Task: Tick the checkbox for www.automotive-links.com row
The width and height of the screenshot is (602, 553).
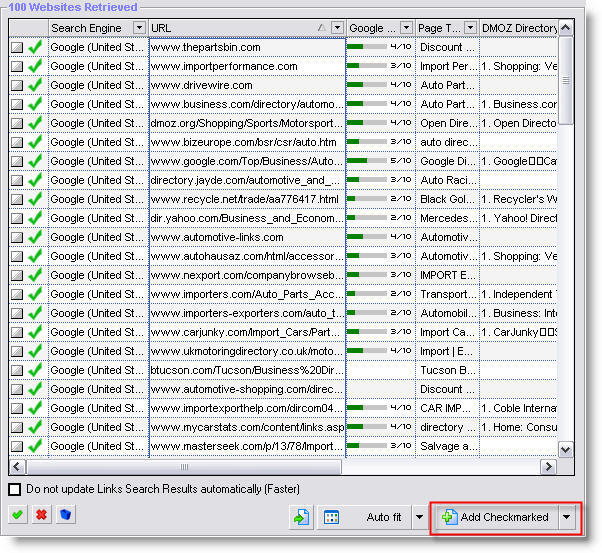Action: 17,238
